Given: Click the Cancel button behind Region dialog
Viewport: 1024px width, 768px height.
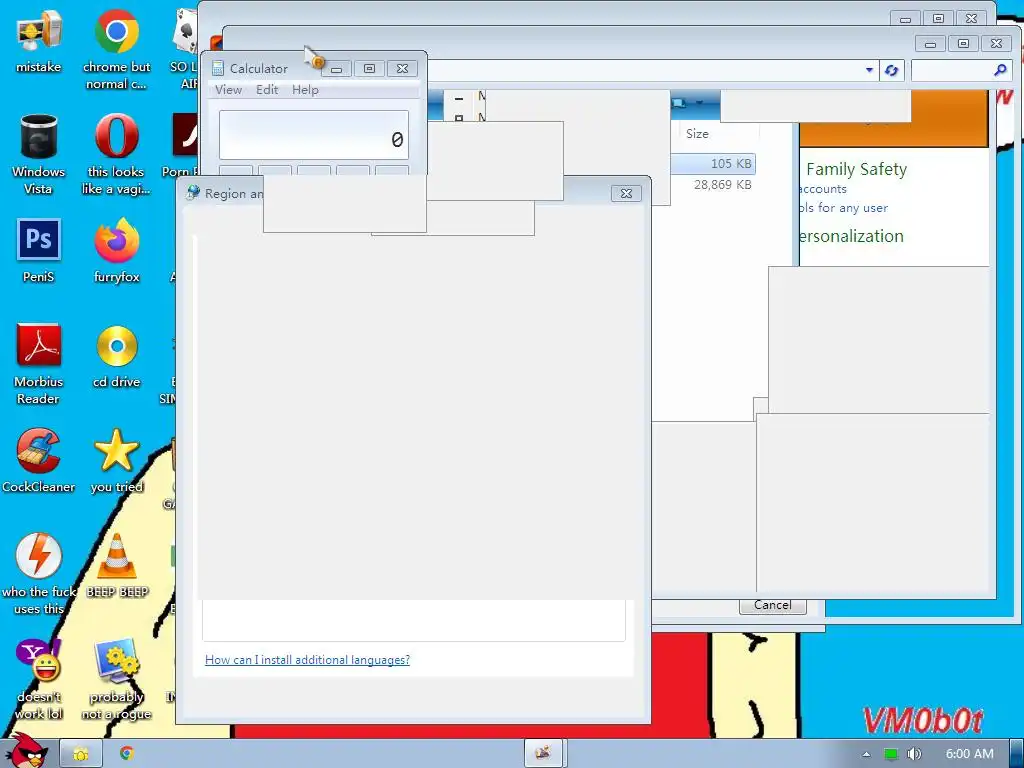Looking at the screenshot, I should click(x=773, y=605).
